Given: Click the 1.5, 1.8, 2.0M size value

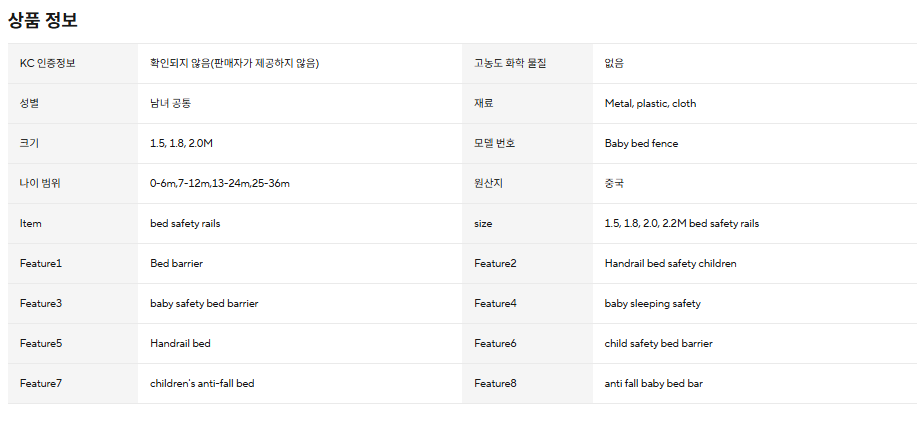Looking at the screenshot, I should (181, 144).
